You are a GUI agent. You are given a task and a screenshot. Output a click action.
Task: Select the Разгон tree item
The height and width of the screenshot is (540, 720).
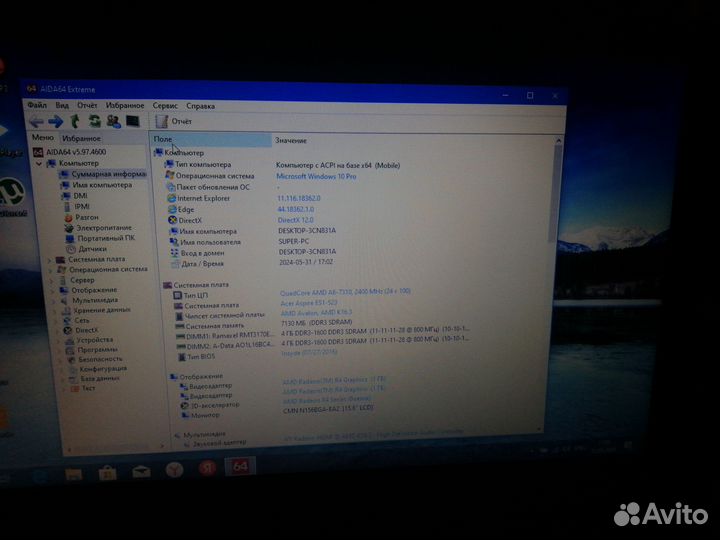pos(87,217)
